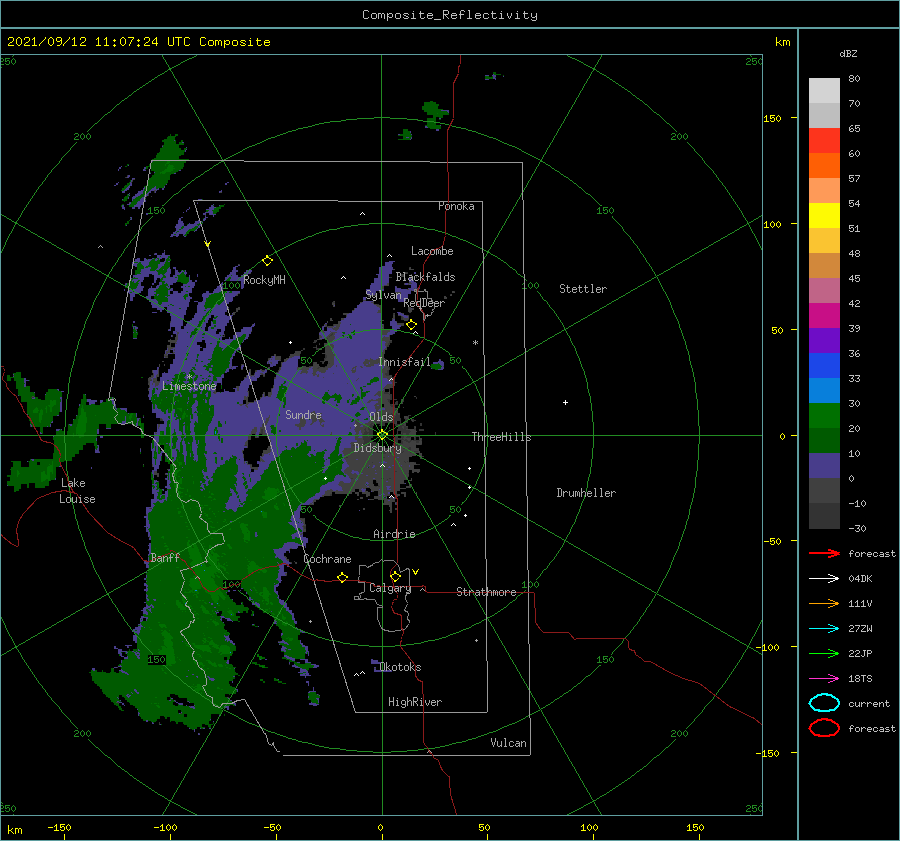Click the cyan current ellipse legend icon
Image resolution: width=900 pixels, height=841 pixels.
pyautogui.click(x=824, y=703)
